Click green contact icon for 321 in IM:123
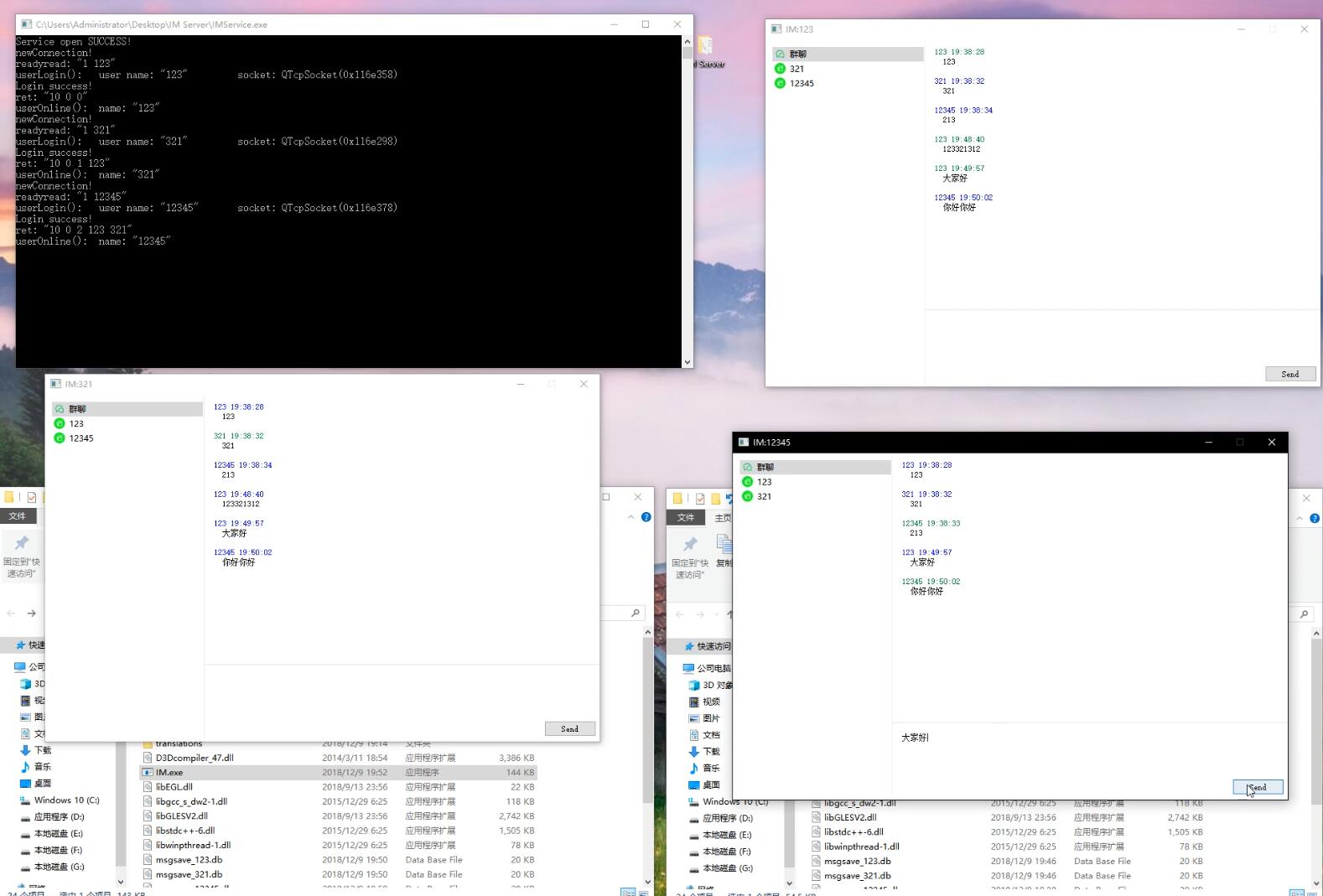This screenshot has height=896, width=1323. 780,69
